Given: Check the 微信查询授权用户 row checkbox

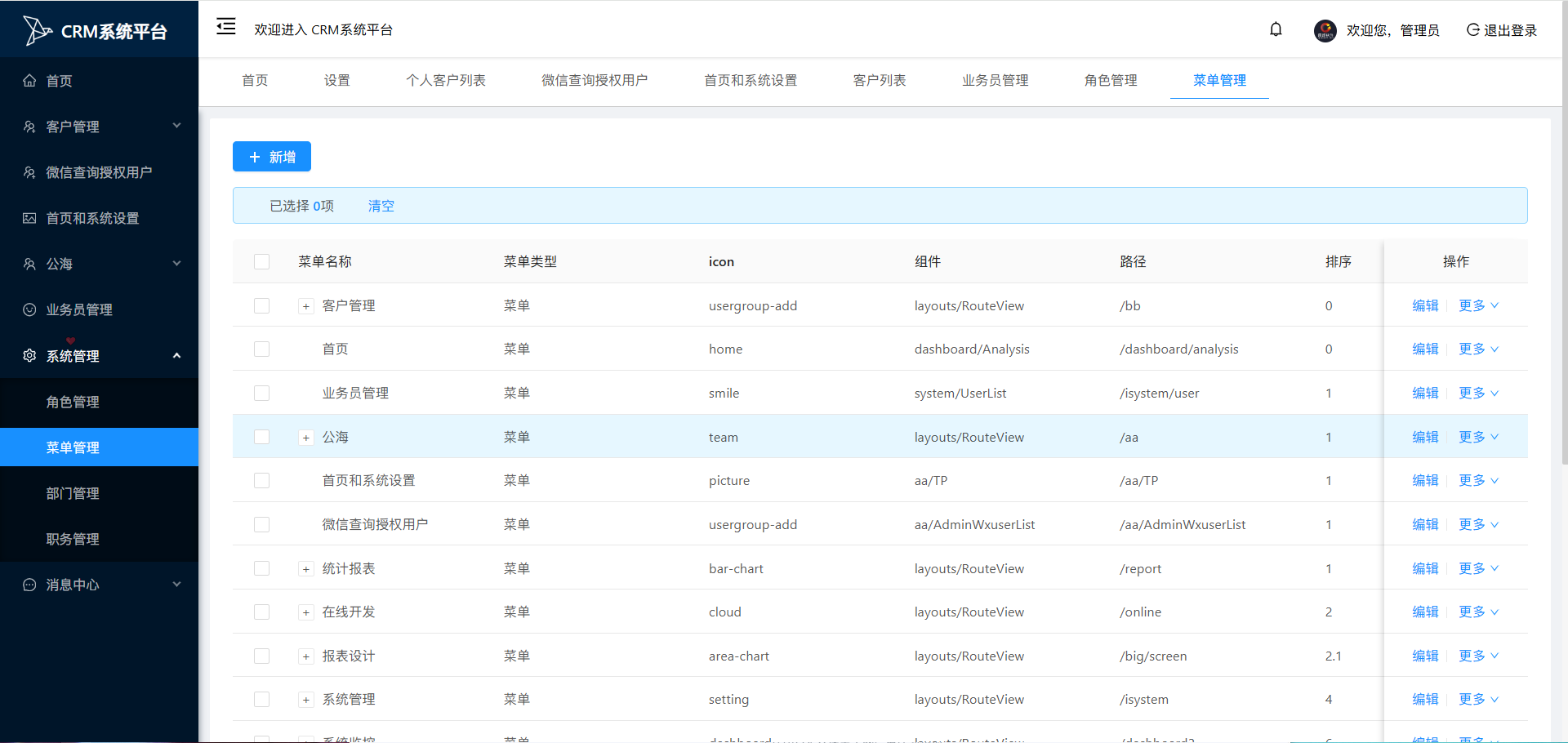Looking at the screenshot, I should [x=261, y=524].
